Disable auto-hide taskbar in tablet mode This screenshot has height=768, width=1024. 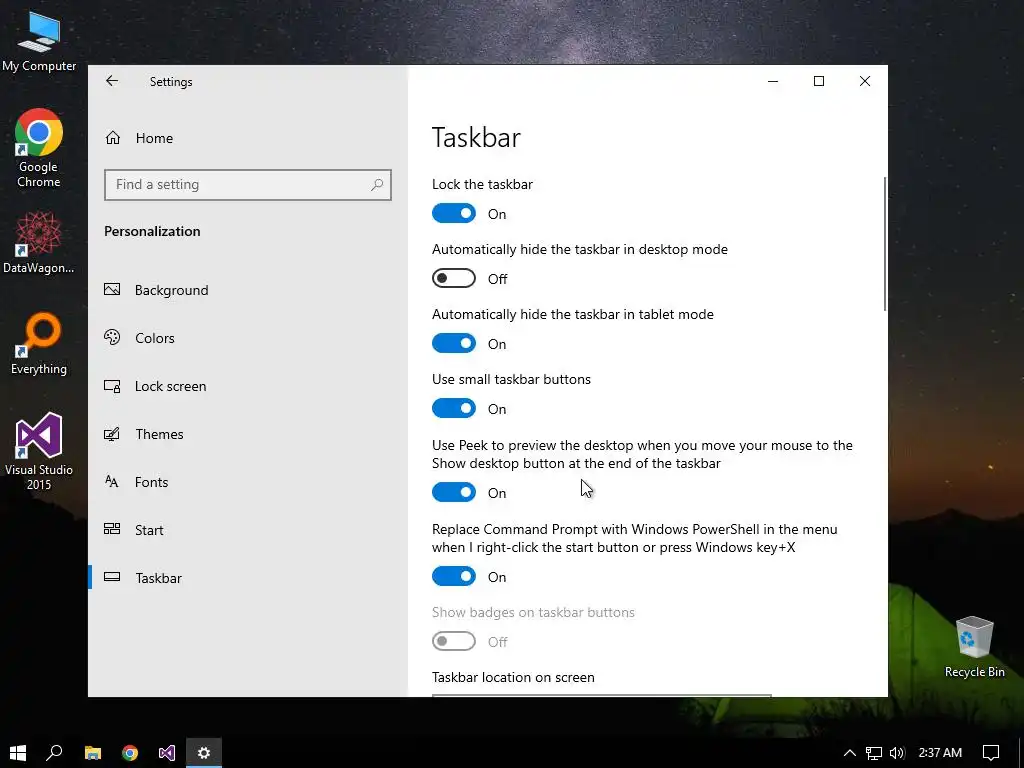(x=454, y=344)
